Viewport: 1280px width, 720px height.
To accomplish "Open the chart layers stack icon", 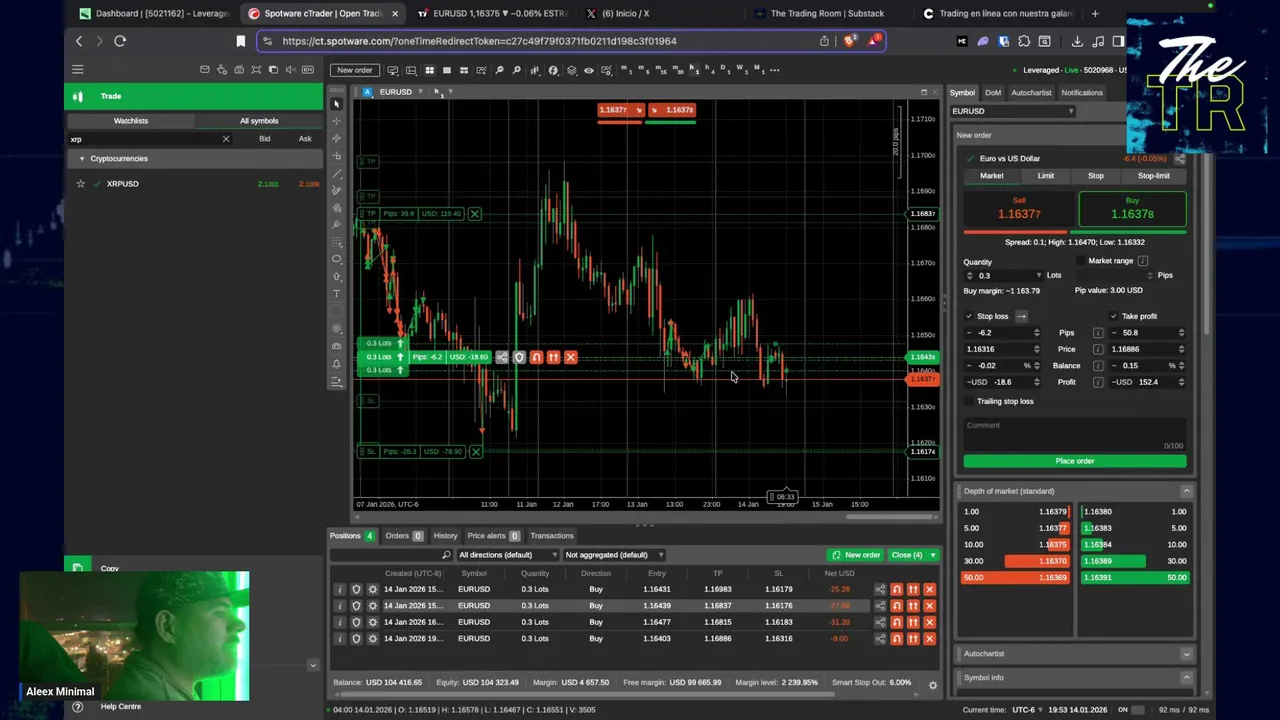I will 571,70.
